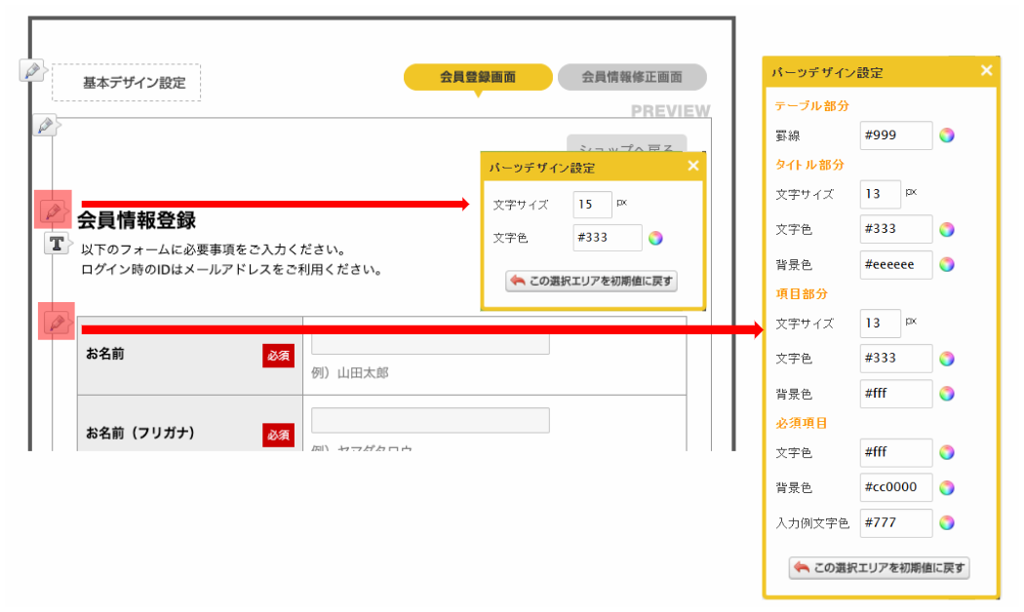1024x612 pixels.
Task: Click the T text edit icon
Action: pyautogui.click(x=57, y=244)
